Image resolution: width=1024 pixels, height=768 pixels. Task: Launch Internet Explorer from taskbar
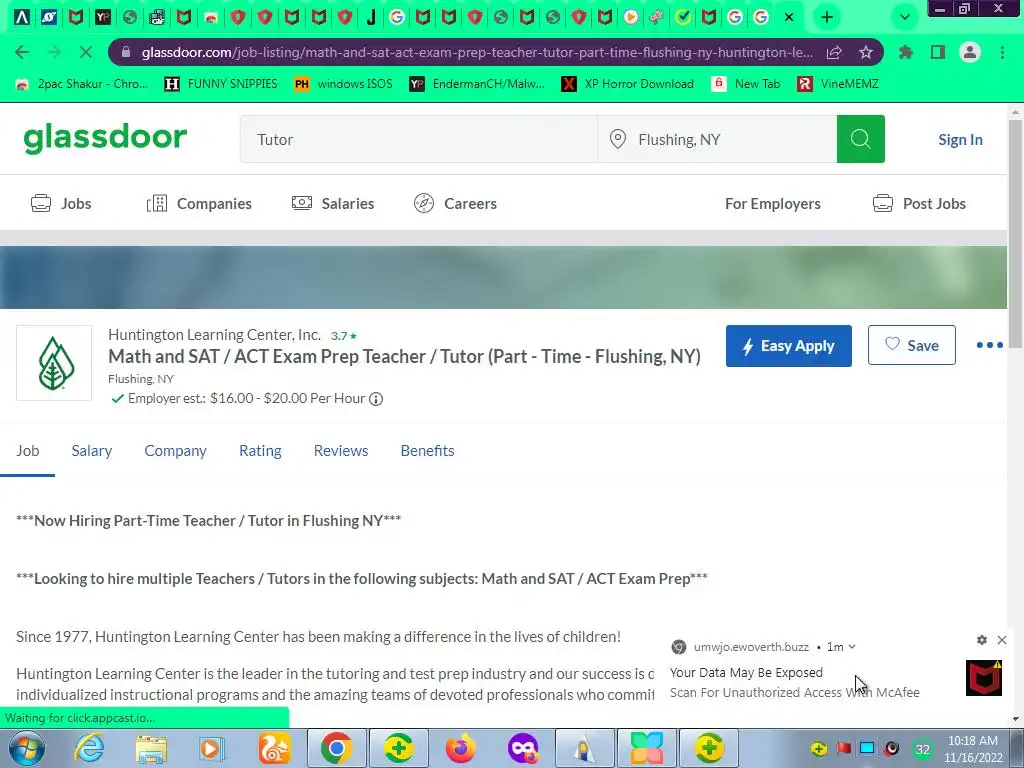(89, 748)
